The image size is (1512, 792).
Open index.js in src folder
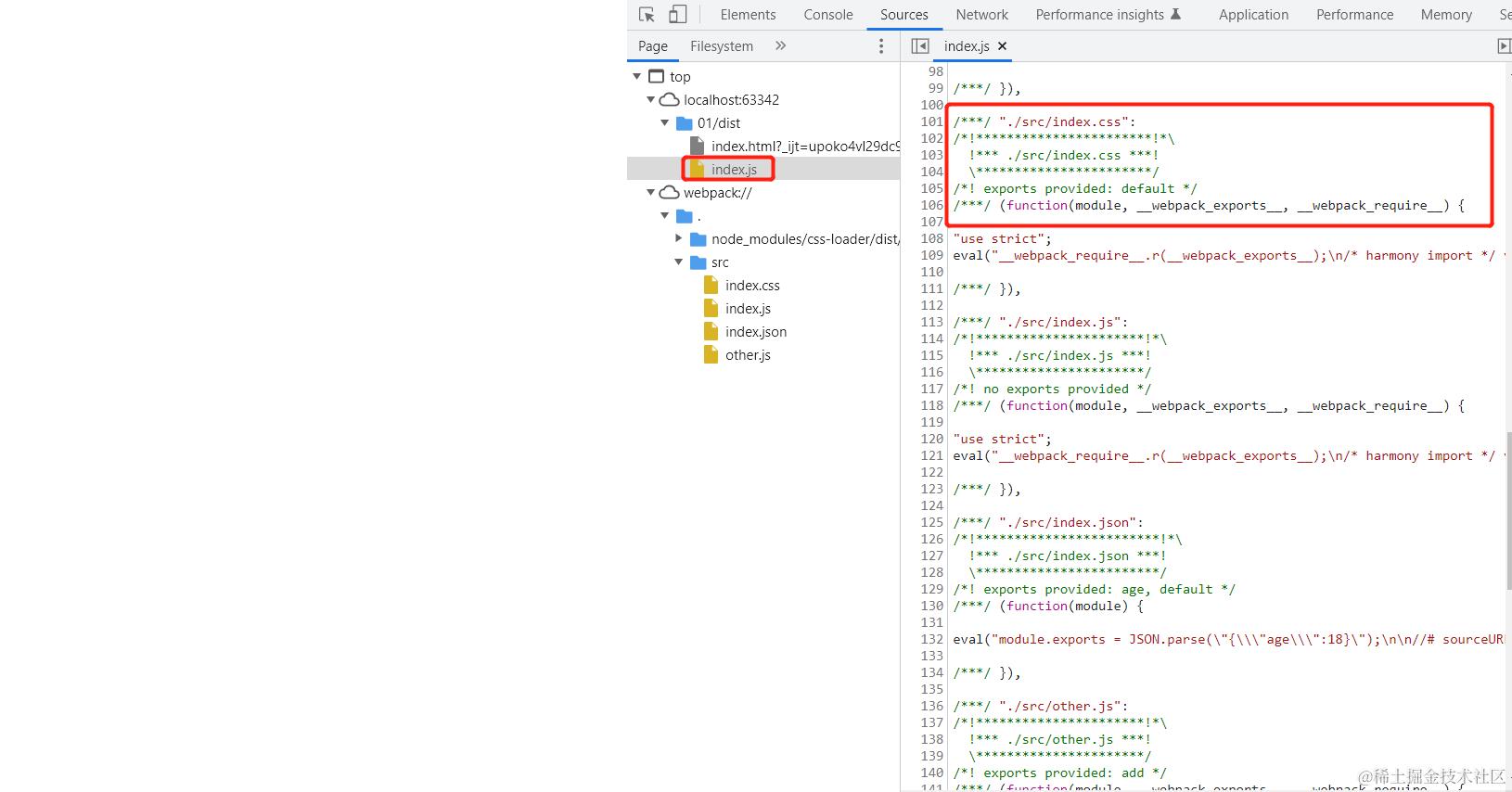click(x=748, y=308)
